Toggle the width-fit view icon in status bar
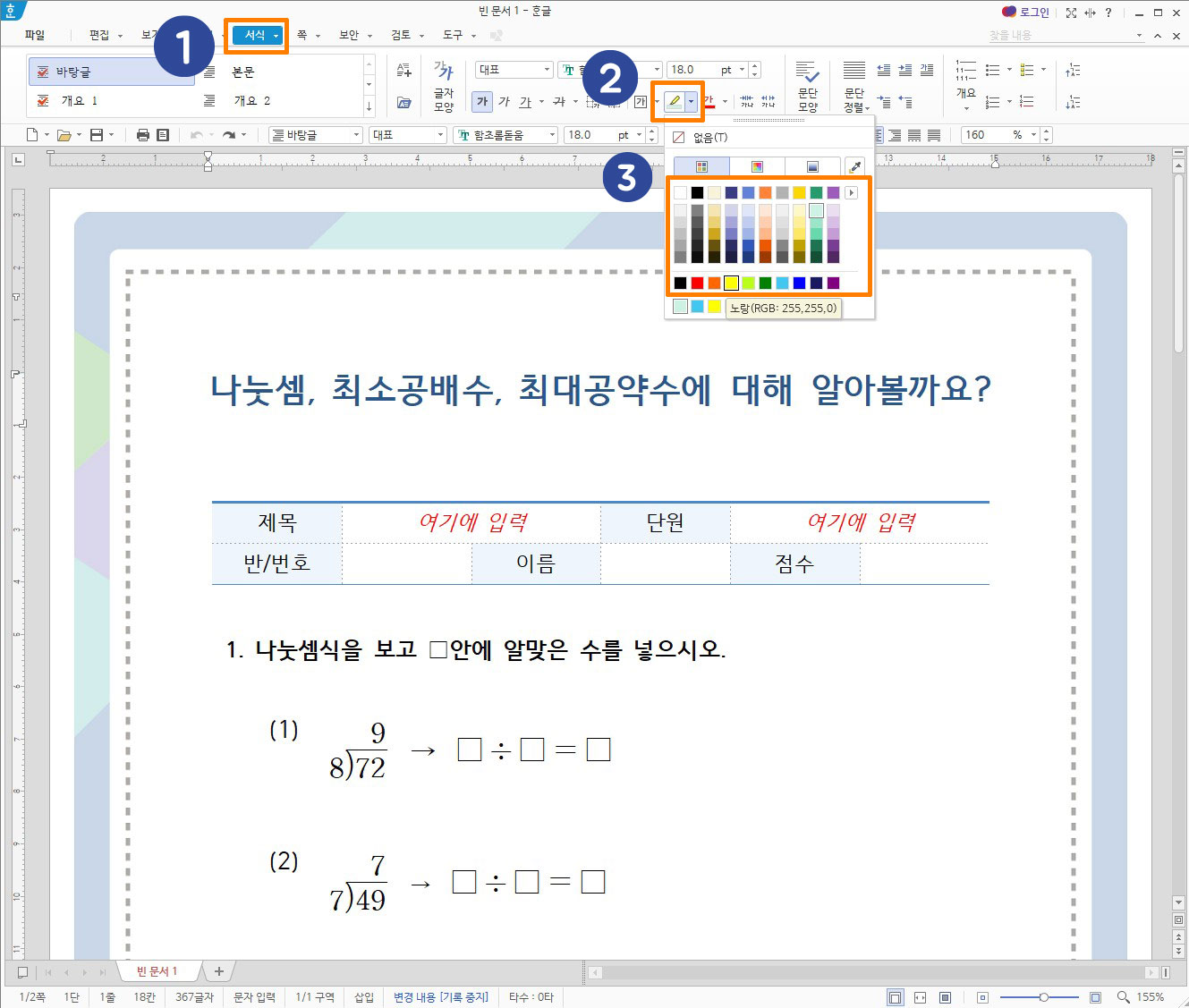1189x1008 pixels. click(x=920, y=997)
